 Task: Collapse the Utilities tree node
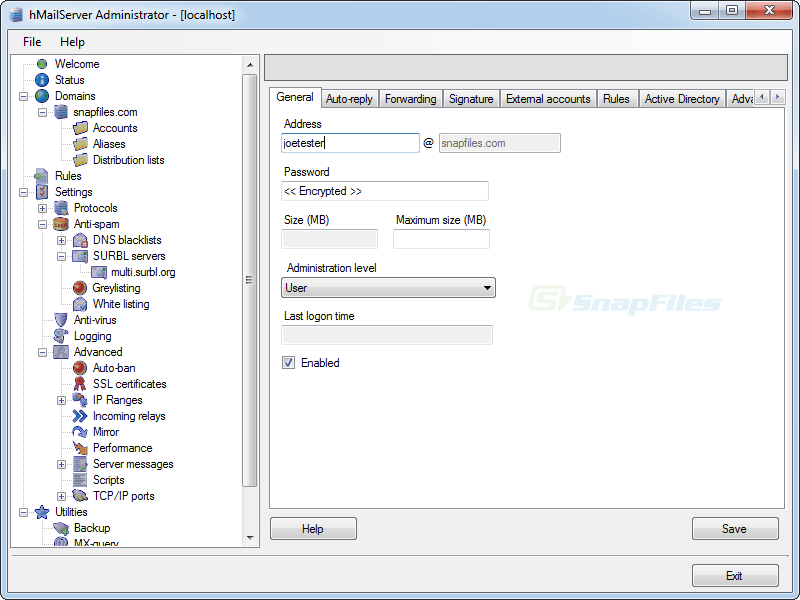[23, 512]
